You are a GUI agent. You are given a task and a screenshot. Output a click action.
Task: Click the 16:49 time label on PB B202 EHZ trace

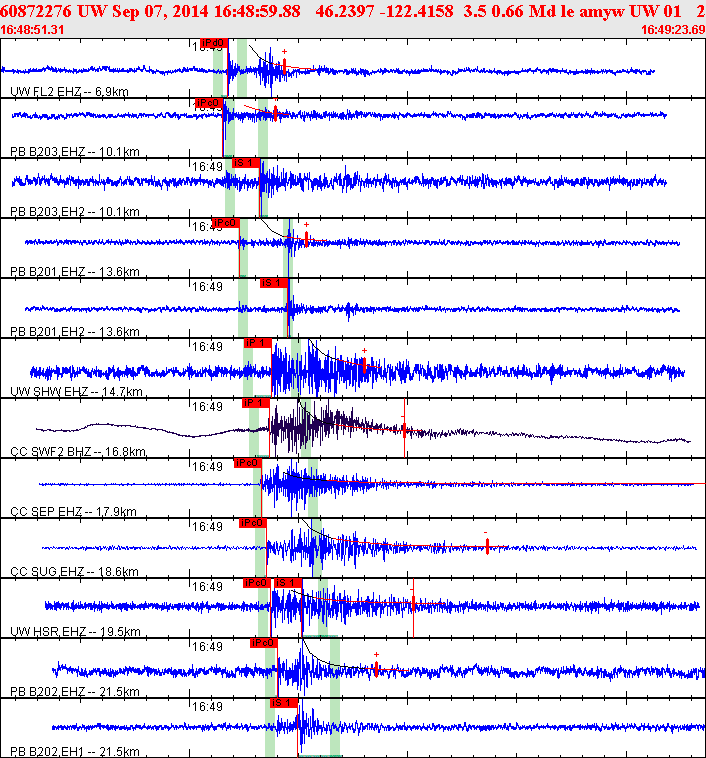coord(207,646)
